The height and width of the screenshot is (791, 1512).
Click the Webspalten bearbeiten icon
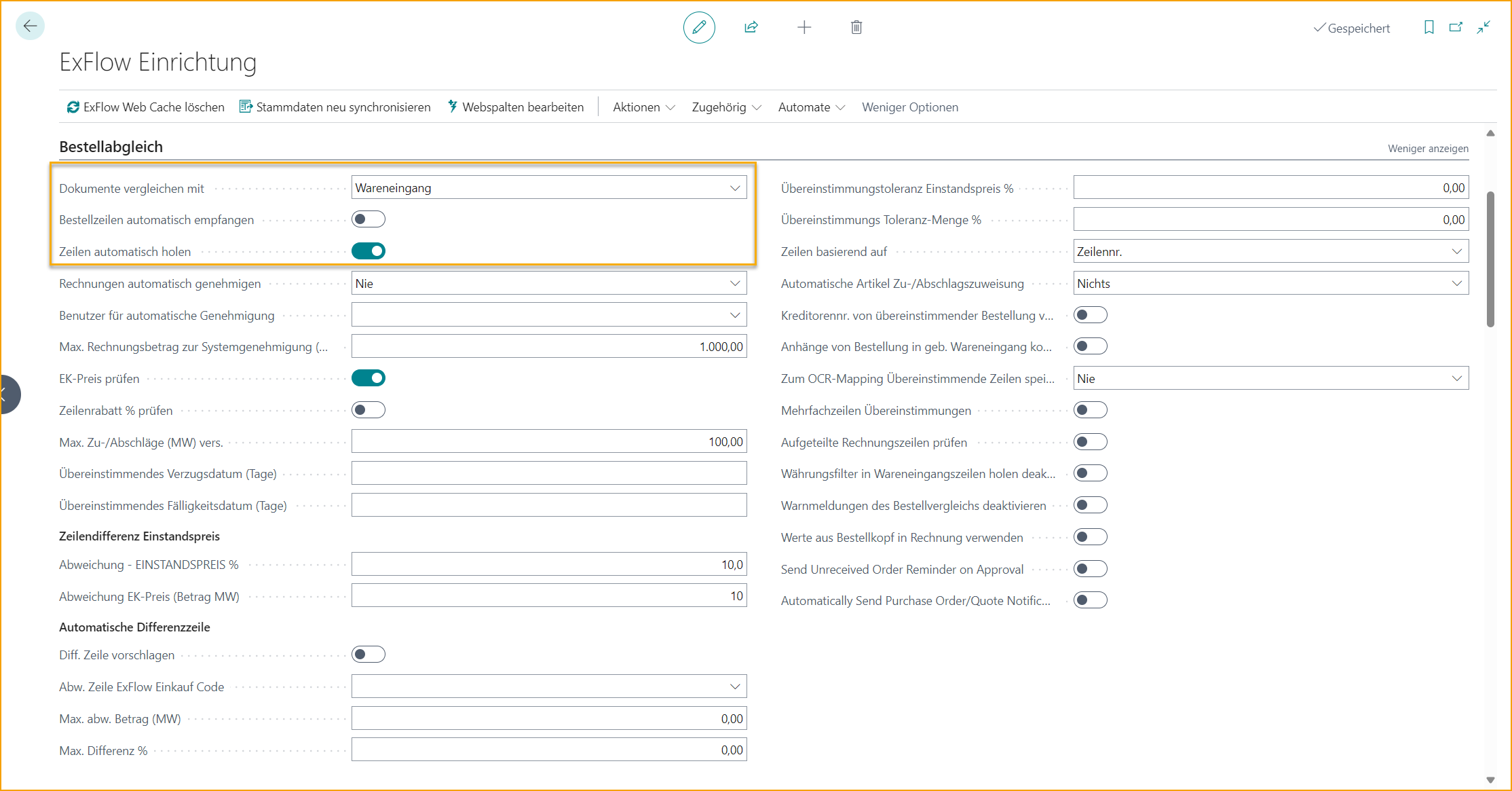(453, 107)
